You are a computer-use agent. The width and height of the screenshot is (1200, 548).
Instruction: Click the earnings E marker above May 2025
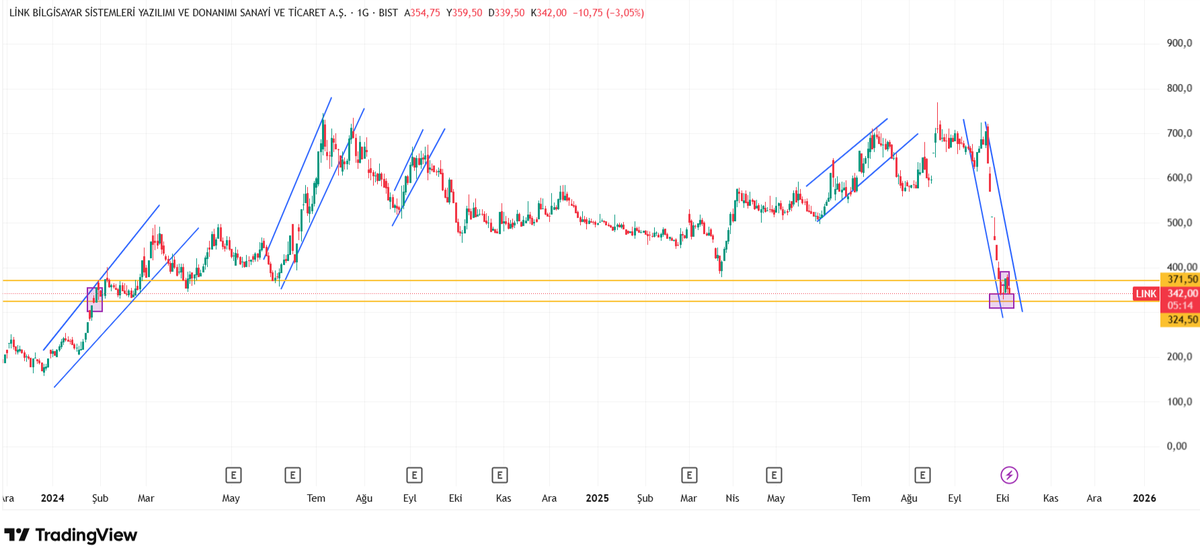[774, 475]
